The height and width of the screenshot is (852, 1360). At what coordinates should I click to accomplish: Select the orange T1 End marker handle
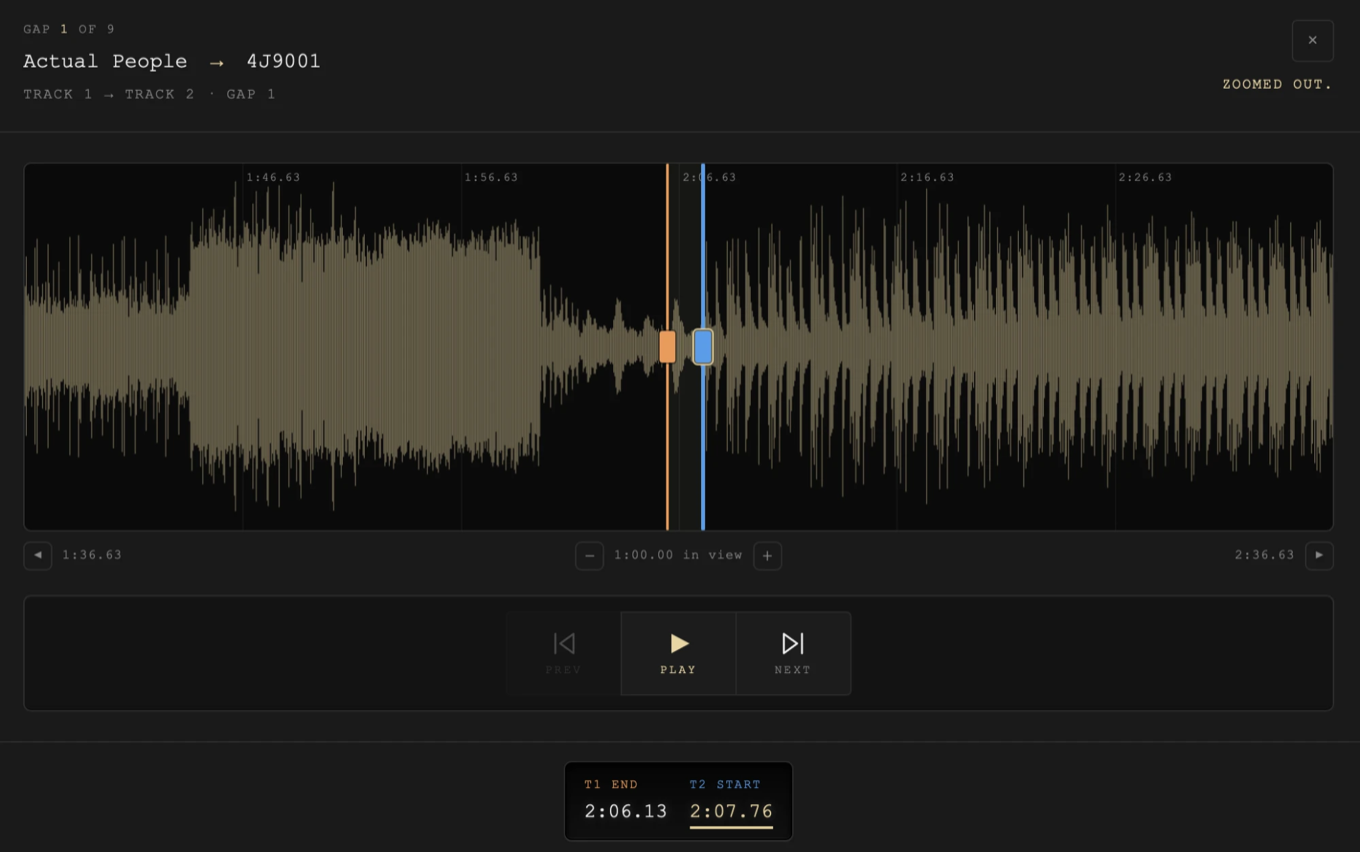click(667, 347)
